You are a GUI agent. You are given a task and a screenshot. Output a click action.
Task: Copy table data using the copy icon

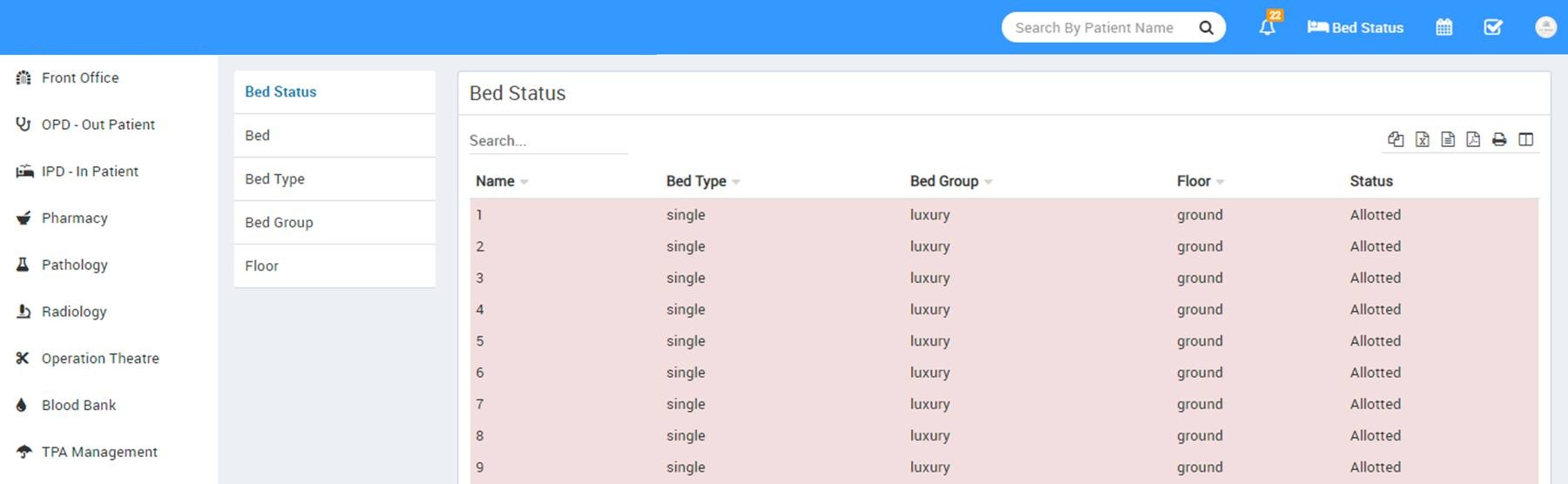point(1396,139)
